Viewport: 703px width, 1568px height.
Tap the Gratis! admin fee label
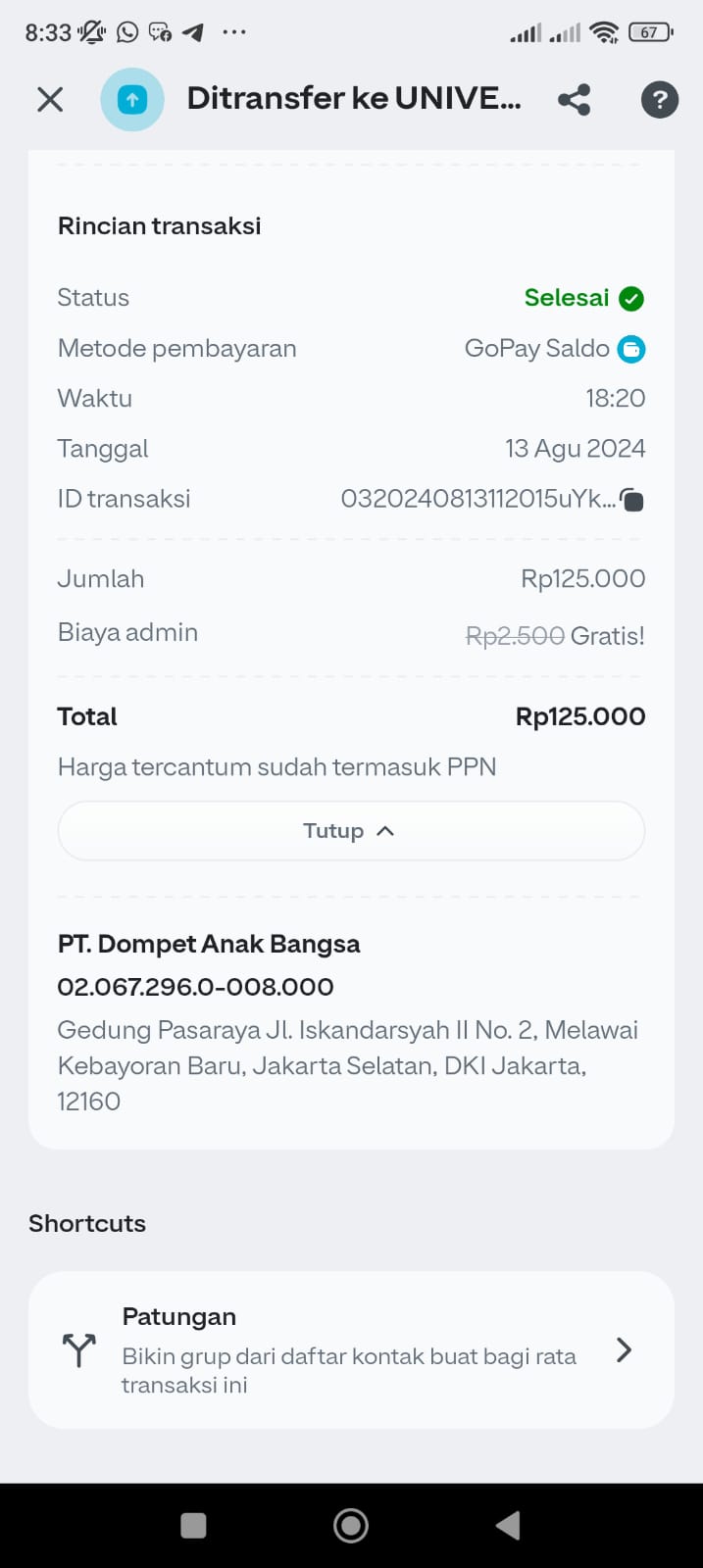pyautogui.click(x=608, y=636)
